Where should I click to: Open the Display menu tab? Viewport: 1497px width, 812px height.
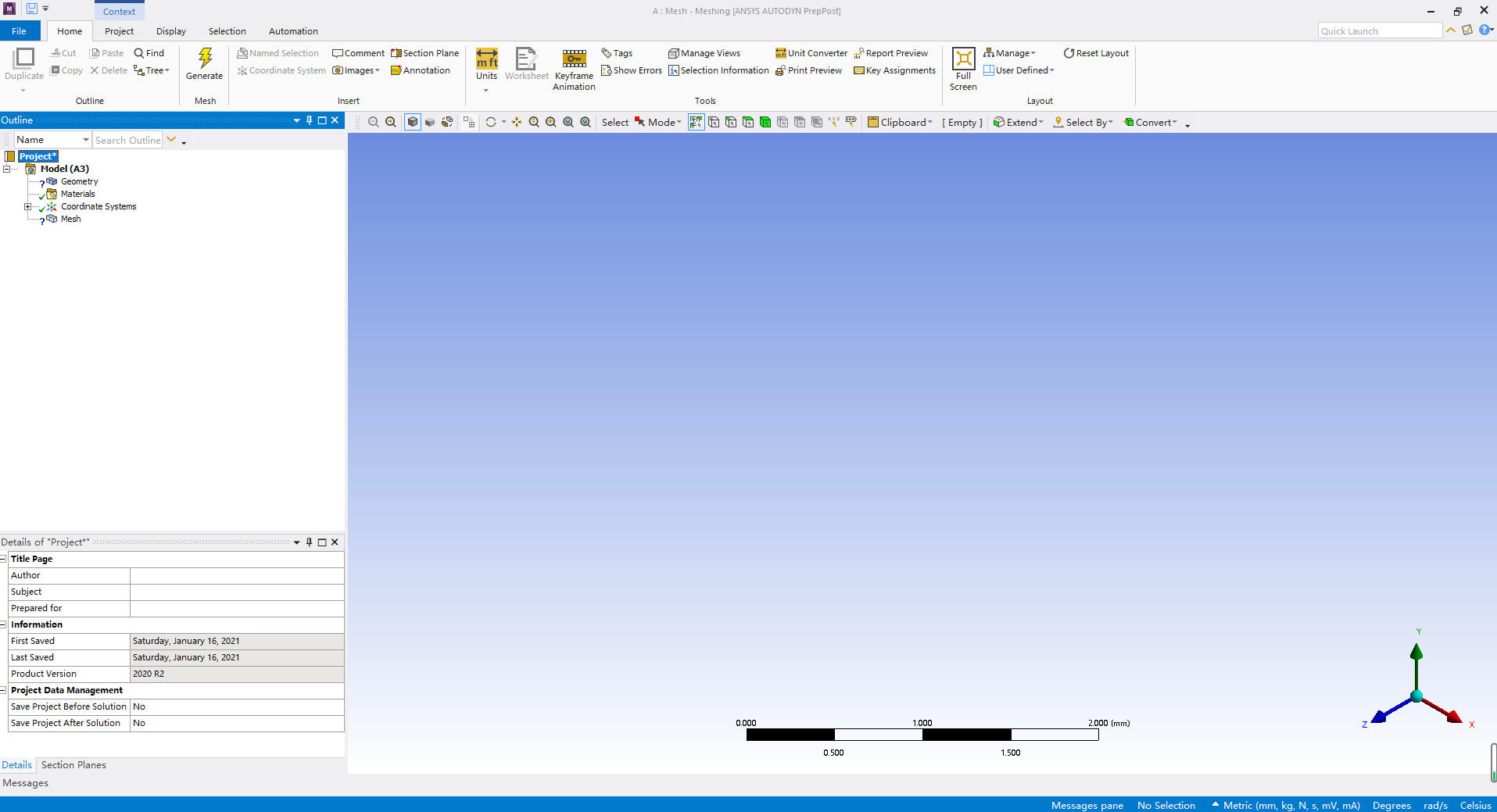[170, 31]
